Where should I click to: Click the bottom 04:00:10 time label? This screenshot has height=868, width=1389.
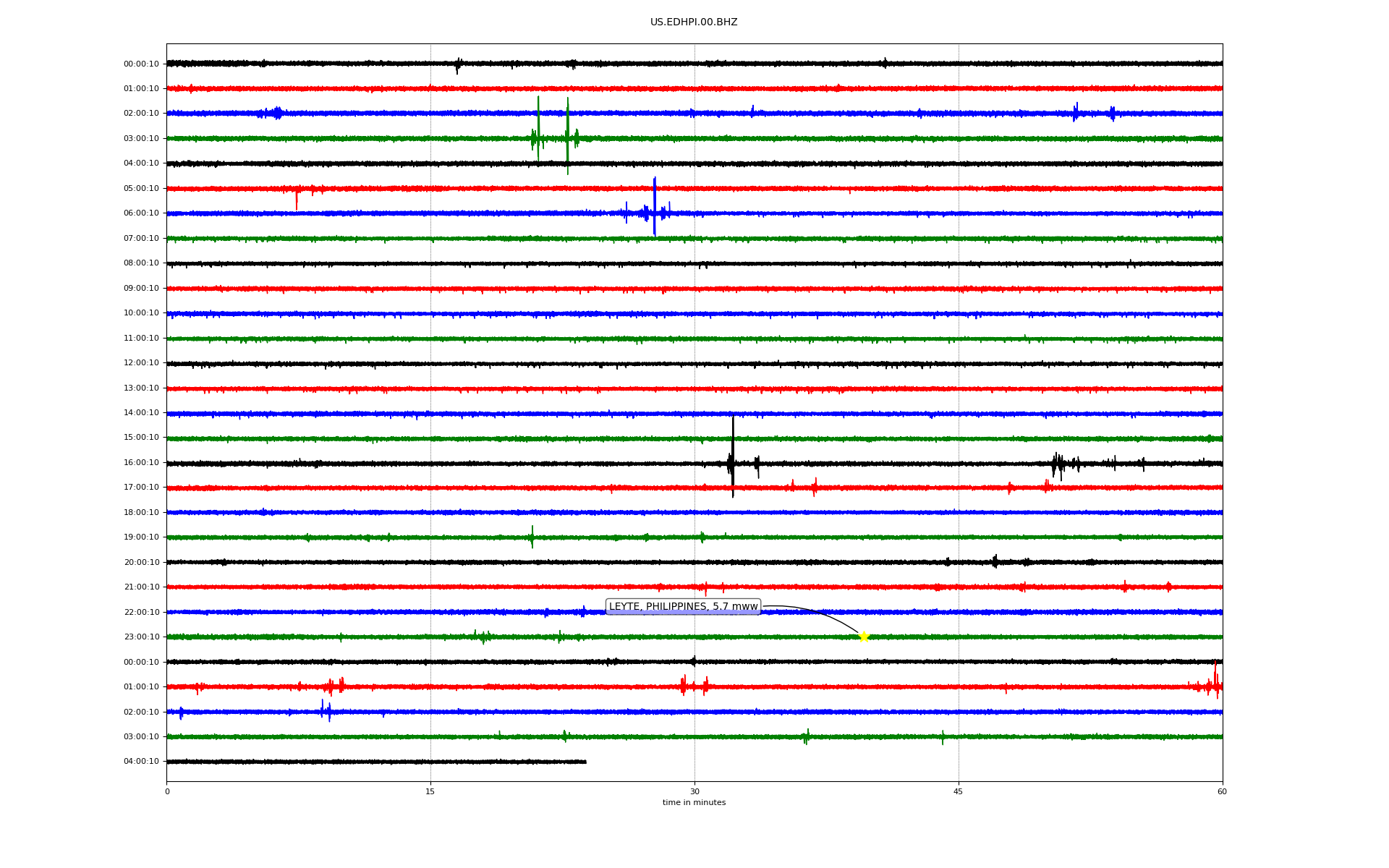(141, 762)
